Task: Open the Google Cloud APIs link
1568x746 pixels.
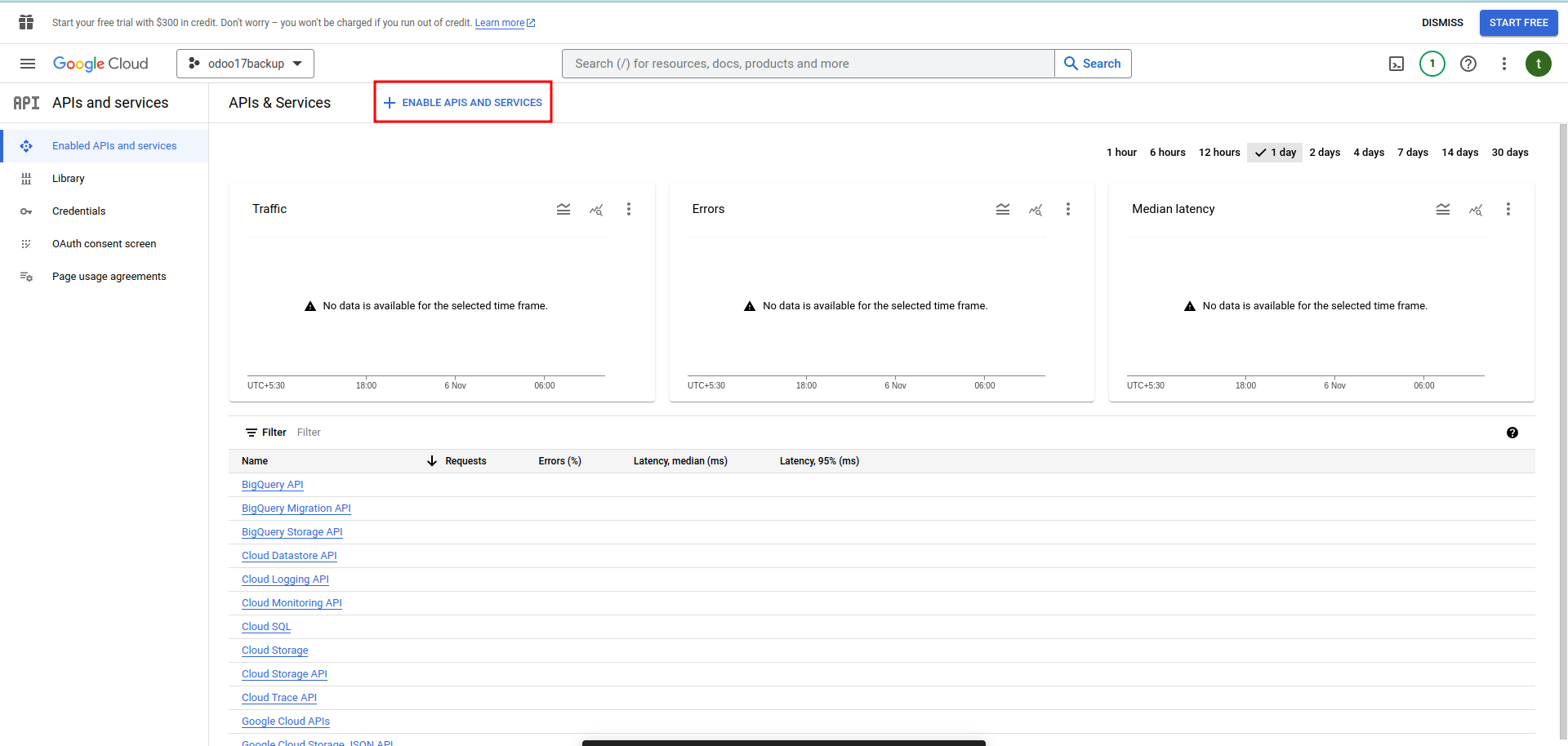Action: (x=286, y=722)
